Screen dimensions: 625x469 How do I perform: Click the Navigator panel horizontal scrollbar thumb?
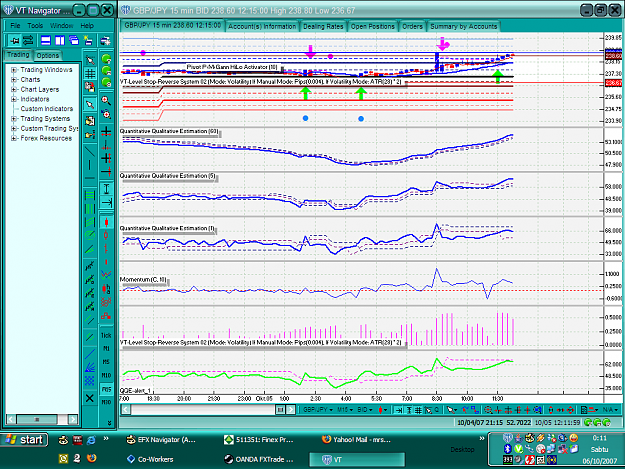[x=37, y=419]
